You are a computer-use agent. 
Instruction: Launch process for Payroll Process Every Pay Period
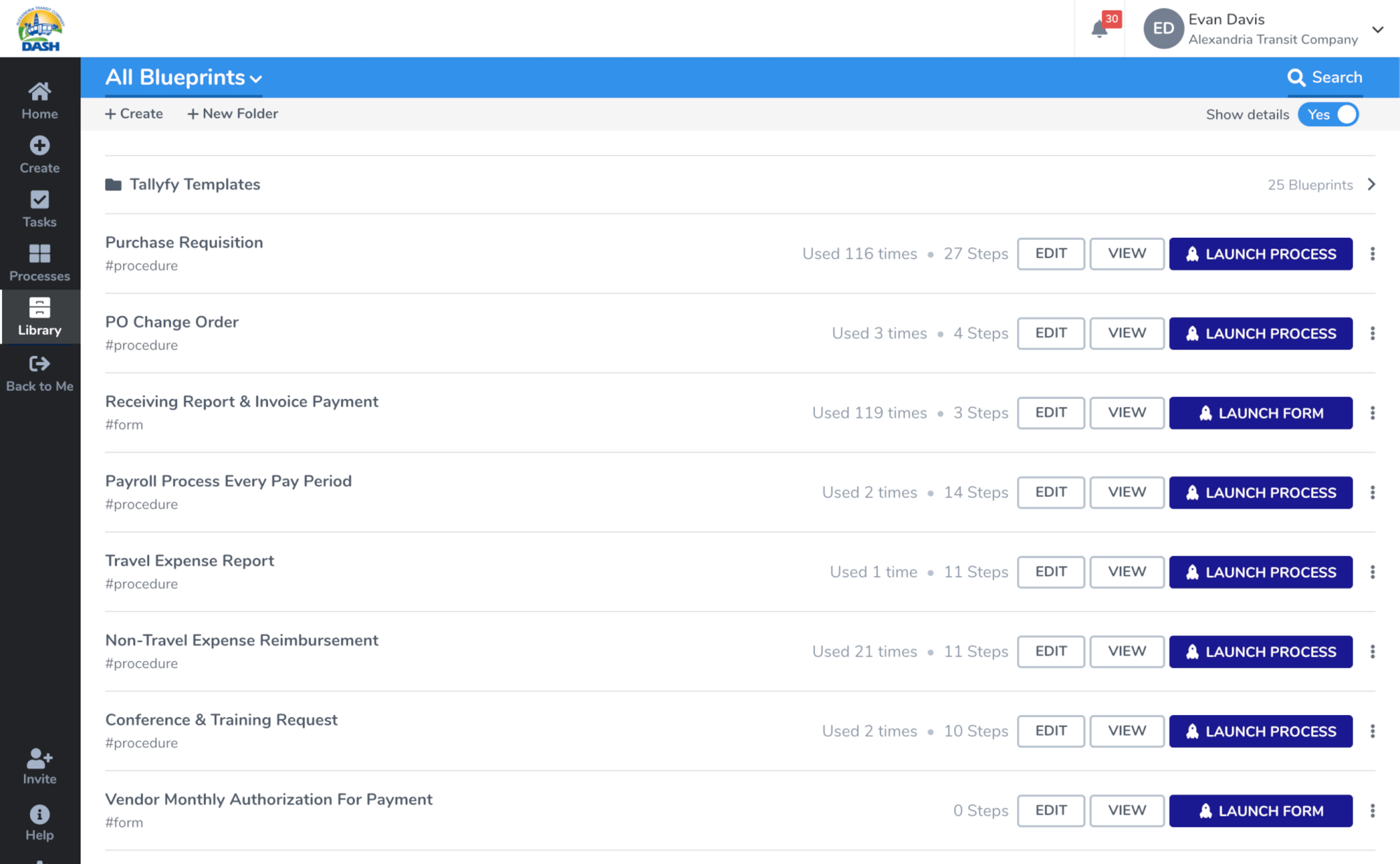point(1261,493)
